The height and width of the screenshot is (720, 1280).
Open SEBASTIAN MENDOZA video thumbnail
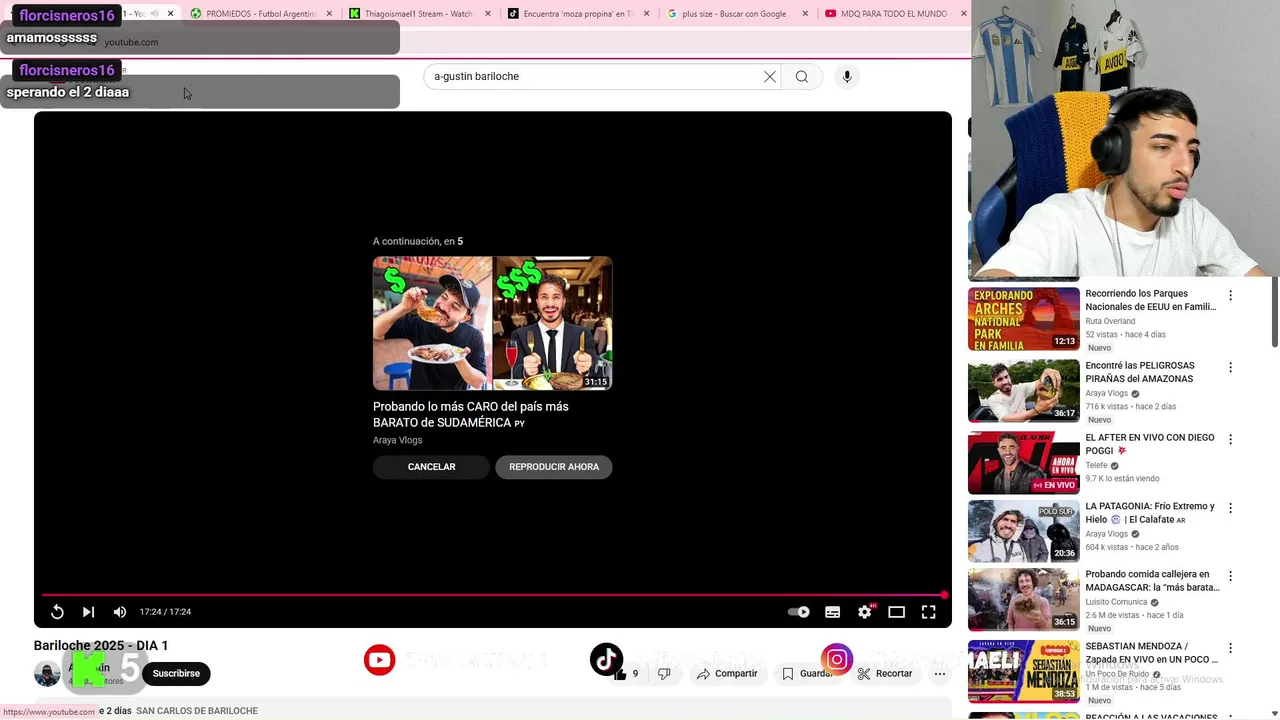[1024, 672]
